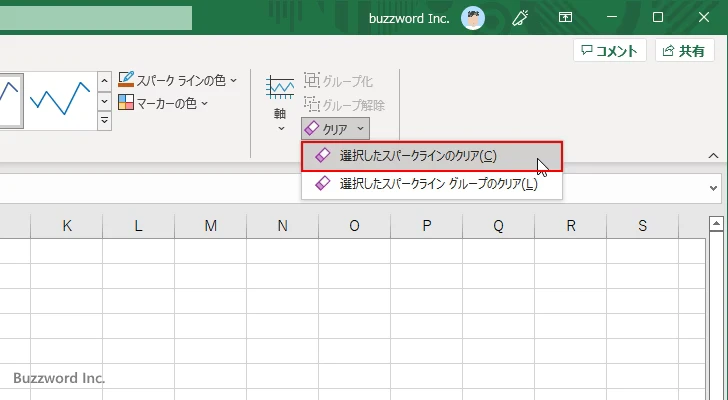Viewport: 728px width, 400px height.
Task: Minimize the Excel window
Action: click(612, 17)
